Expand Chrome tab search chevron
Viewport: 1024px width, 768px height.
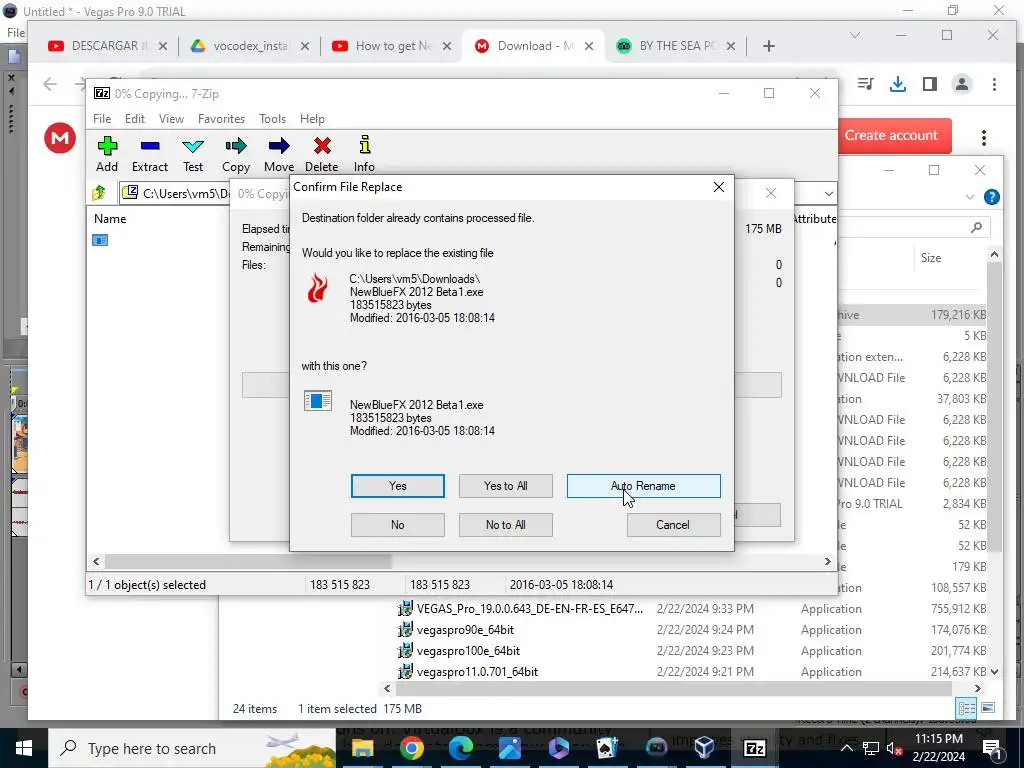(x=854, y=35)
